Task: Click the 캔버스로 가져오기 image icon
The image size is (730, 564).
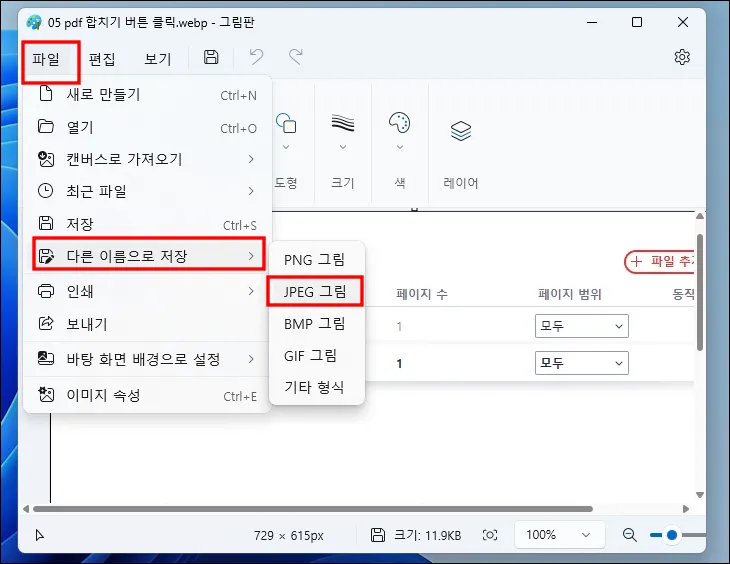Action: pyautogui.click(x=46, y=159)
